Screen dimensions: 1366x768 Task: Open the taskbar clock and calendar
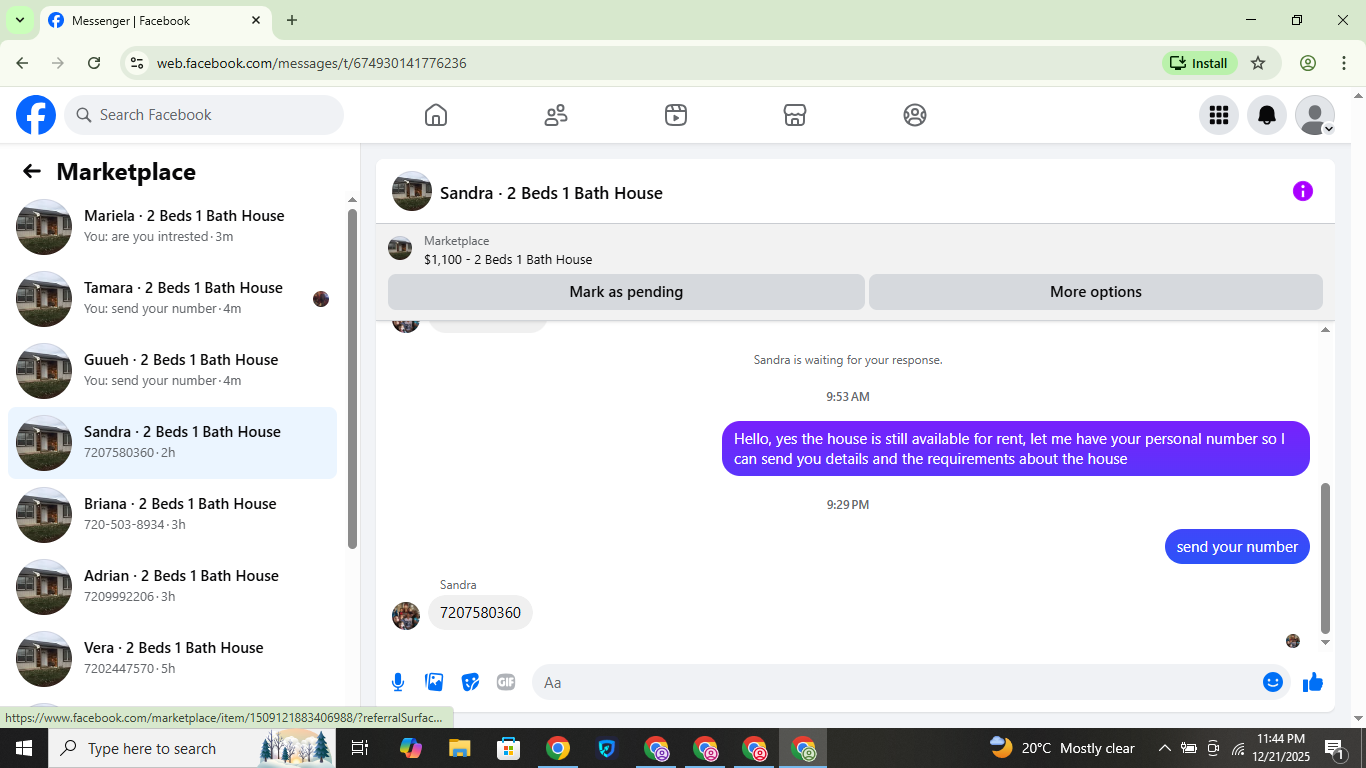pos(1280,748)
